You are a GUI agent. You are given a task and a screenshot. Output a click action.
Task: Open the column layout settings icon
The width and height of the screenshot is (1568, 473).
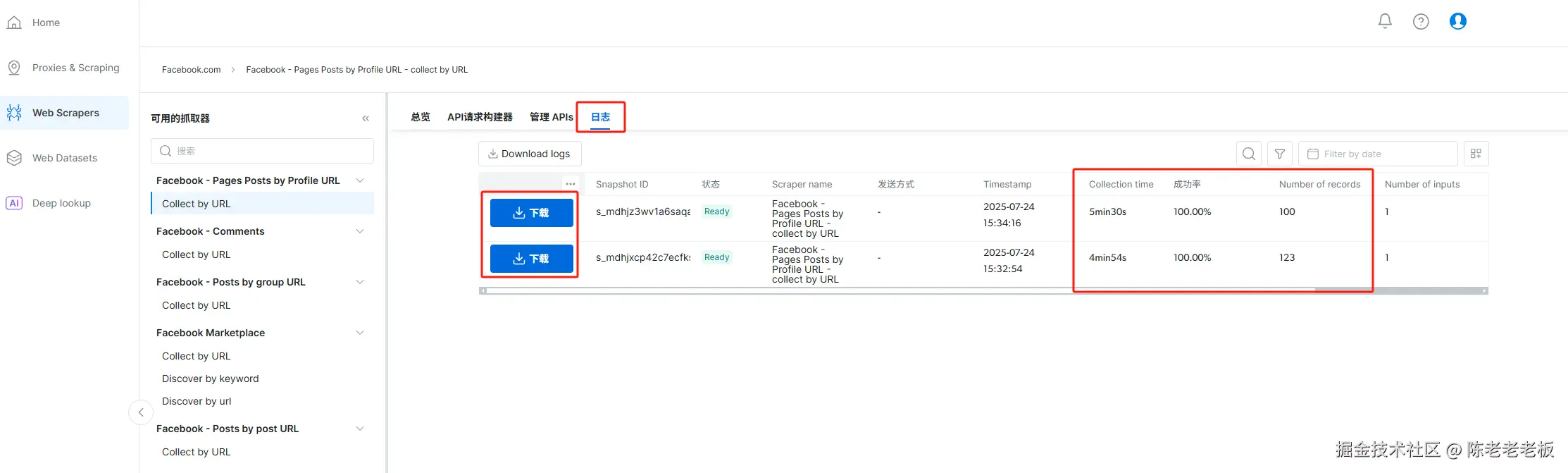click(1476, 154)
